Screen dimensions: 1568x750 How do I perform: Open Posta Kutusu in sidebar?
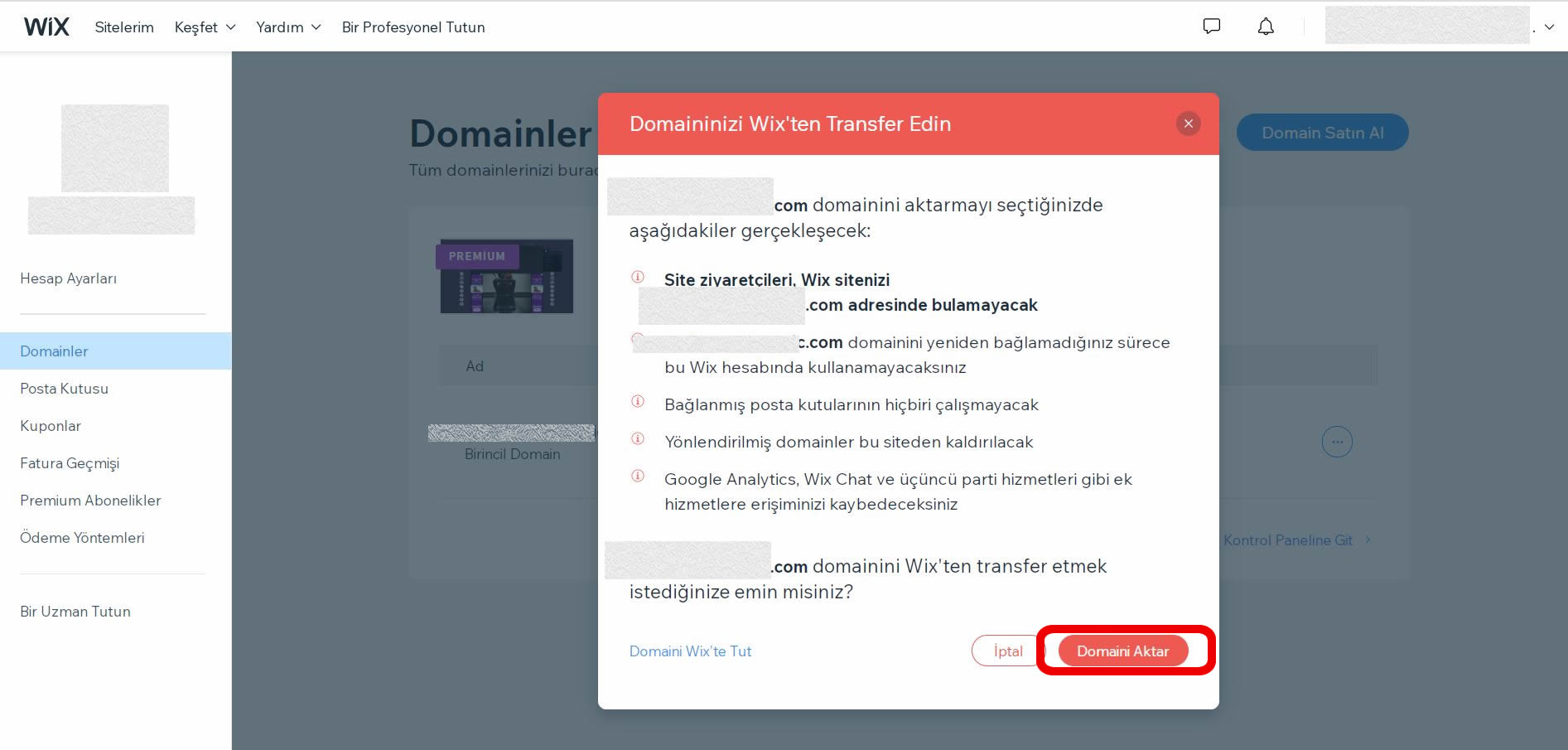[x=64, y=389]
